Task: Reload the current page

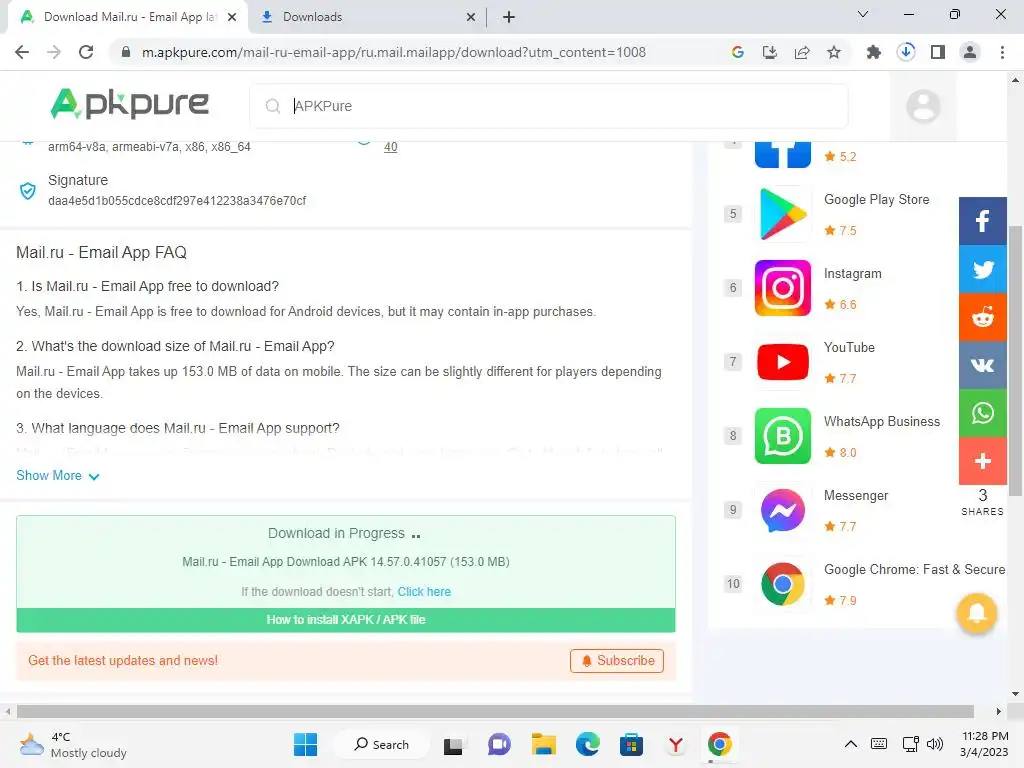Action: tap(86, 52)
